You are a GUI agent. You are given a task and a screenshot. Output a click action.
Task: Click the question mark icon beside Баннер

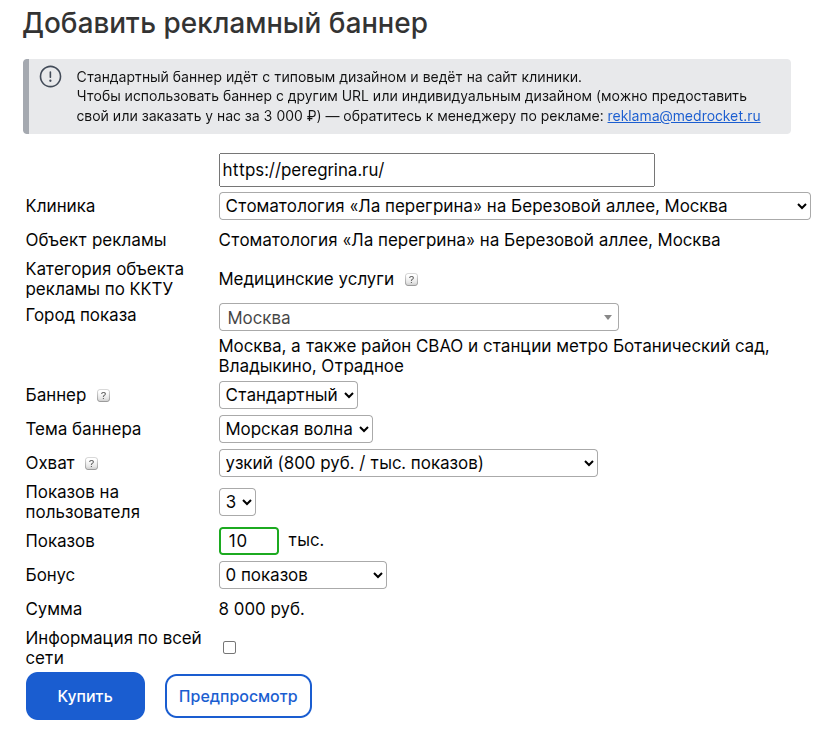[x=103, y=396]
